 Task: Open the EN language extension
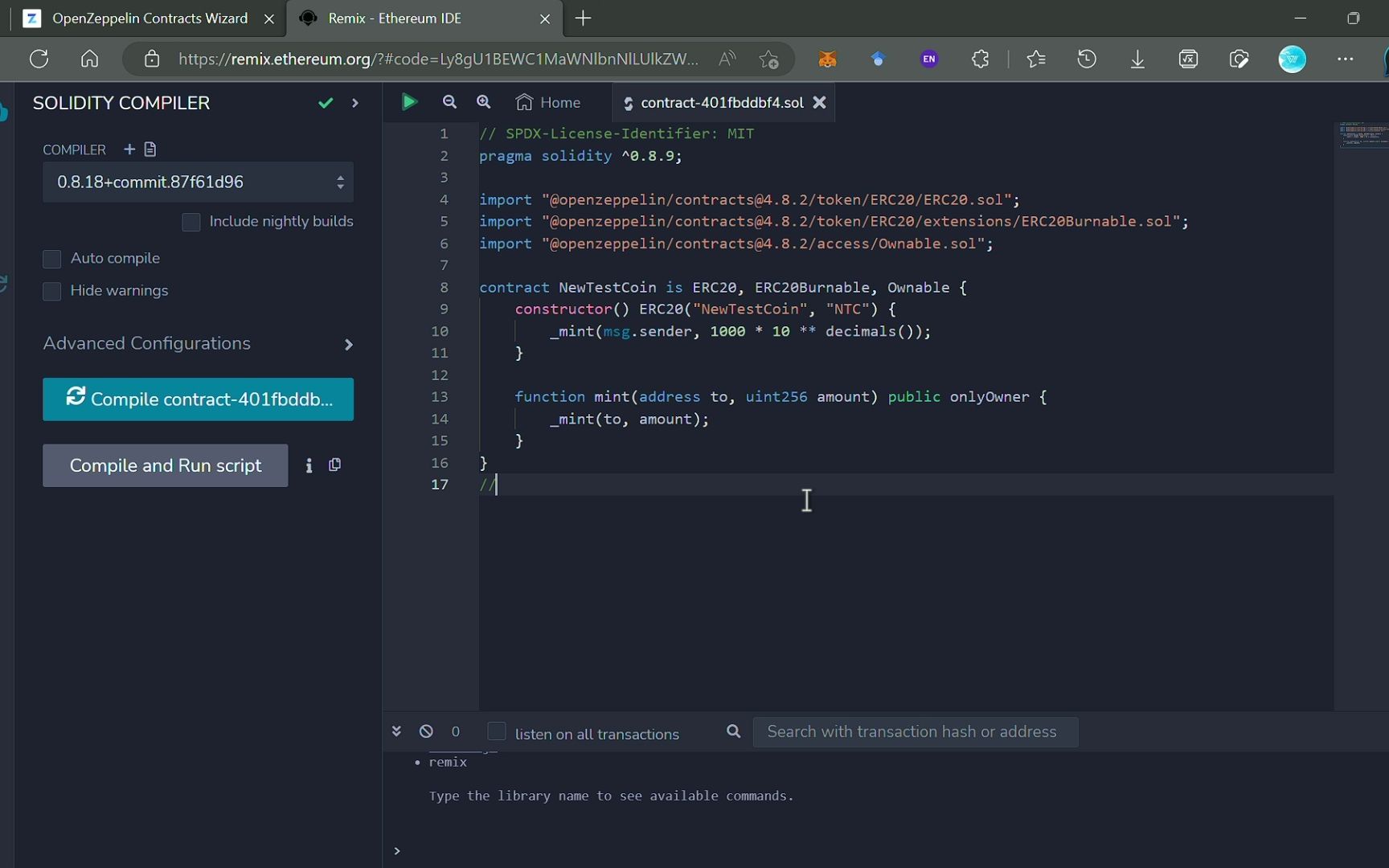point(929,59)
